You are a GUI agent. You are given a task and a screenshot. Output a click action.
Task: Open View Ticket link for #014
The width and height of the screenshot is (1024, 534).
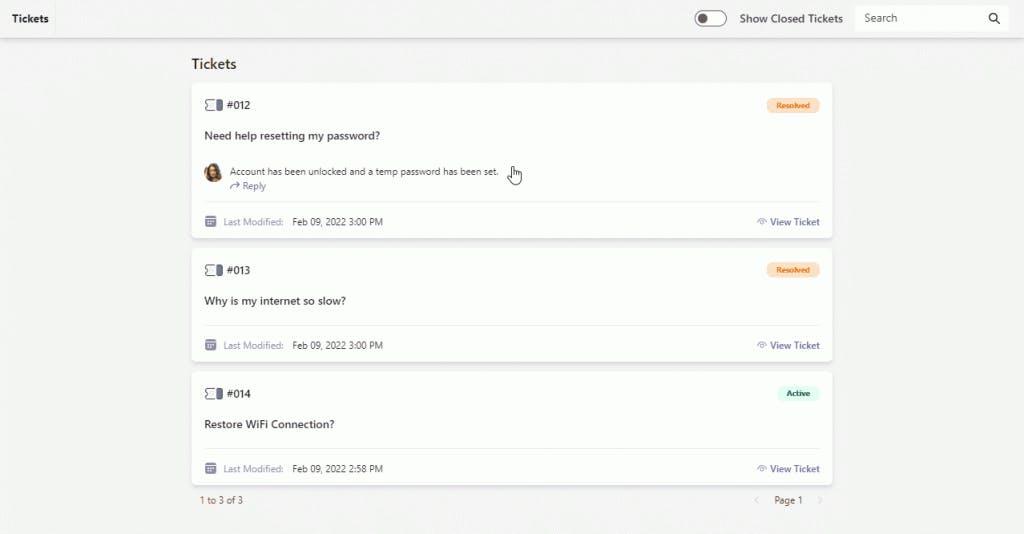click(794, 469)
